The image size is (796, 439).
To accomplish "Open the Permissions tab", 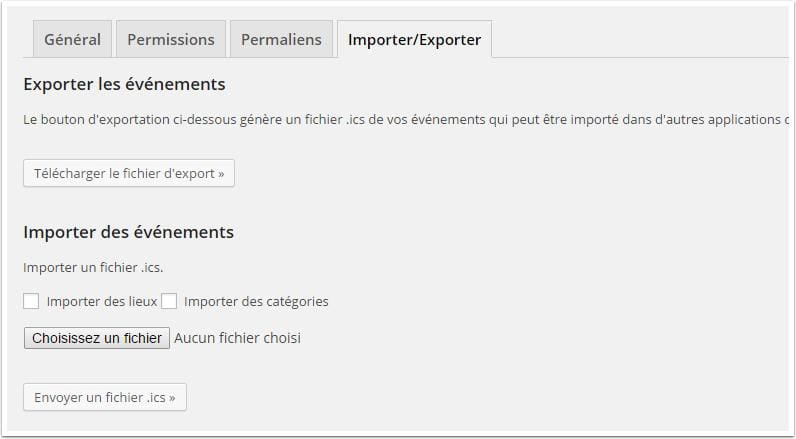I will point(170,40).
